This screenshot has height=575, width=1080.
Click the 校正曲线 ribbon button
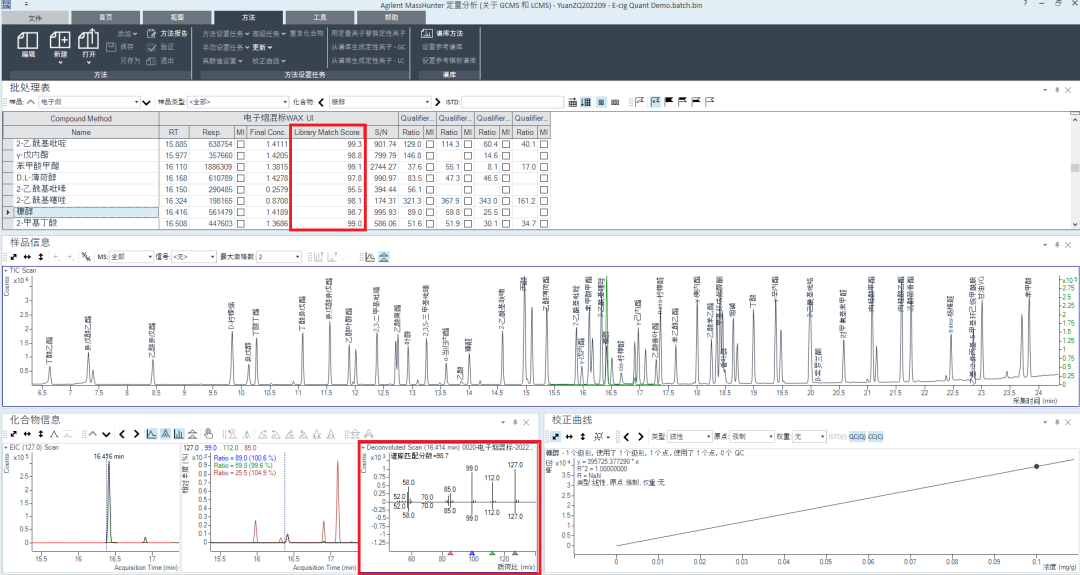tap(267, 61)
